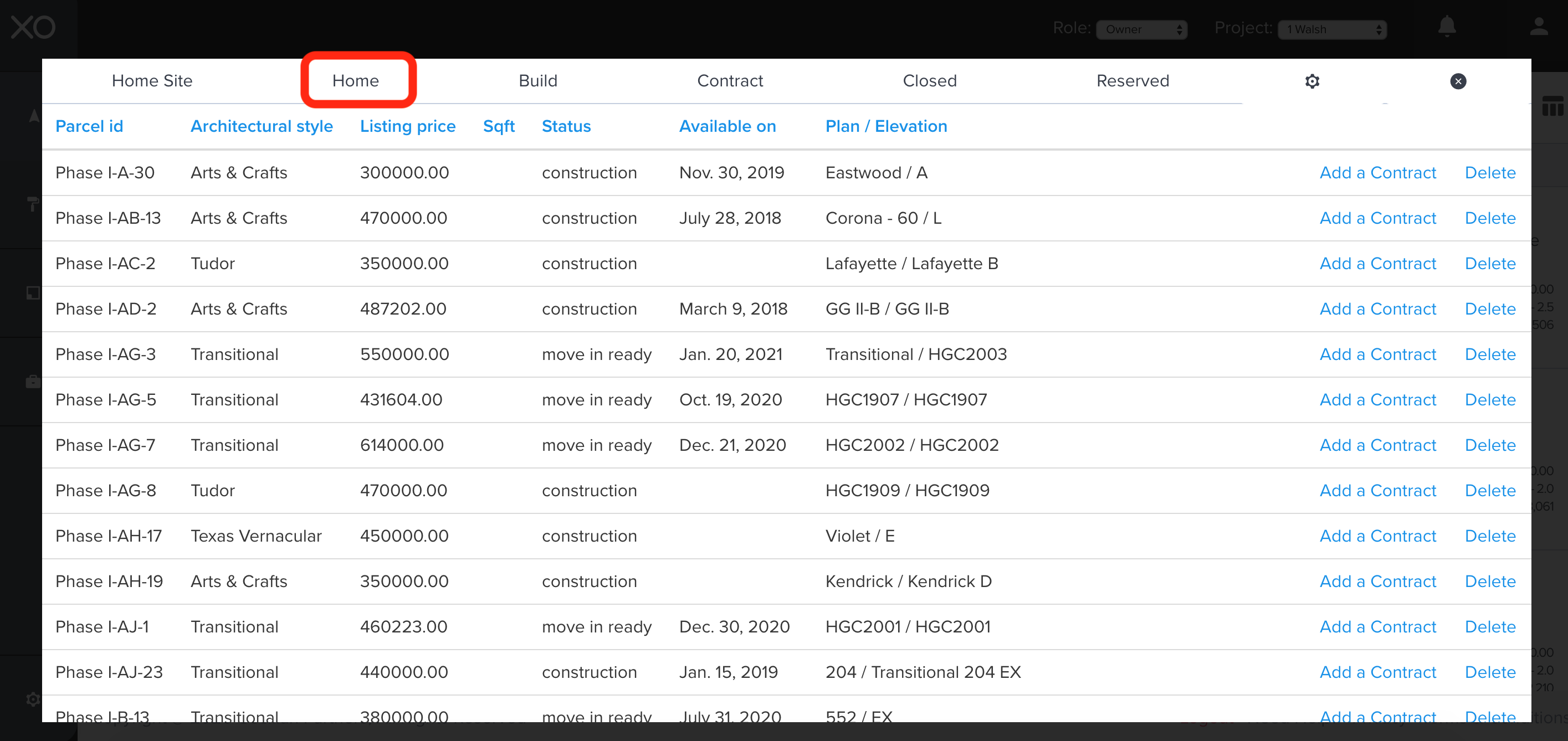1568x741 pixels.
Task: Open the Project dropdown showing 1 Walsh
Action: coord(1332,29)
